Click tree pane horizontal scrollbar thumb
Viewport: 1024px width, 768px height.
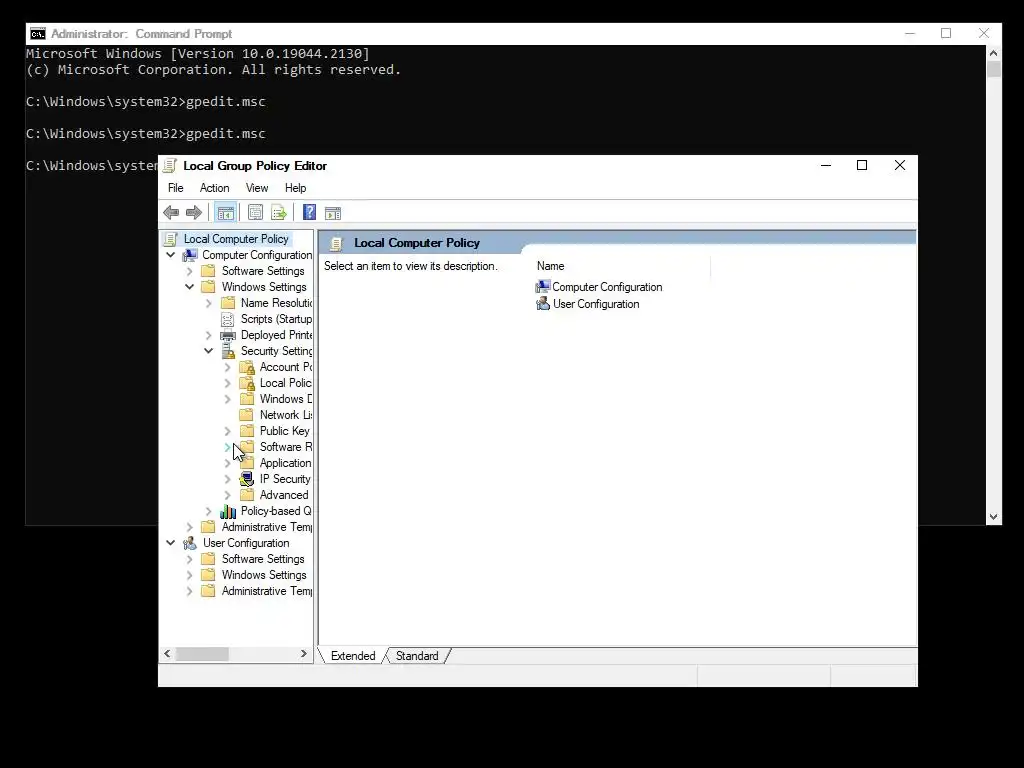(x=202, y=654)
